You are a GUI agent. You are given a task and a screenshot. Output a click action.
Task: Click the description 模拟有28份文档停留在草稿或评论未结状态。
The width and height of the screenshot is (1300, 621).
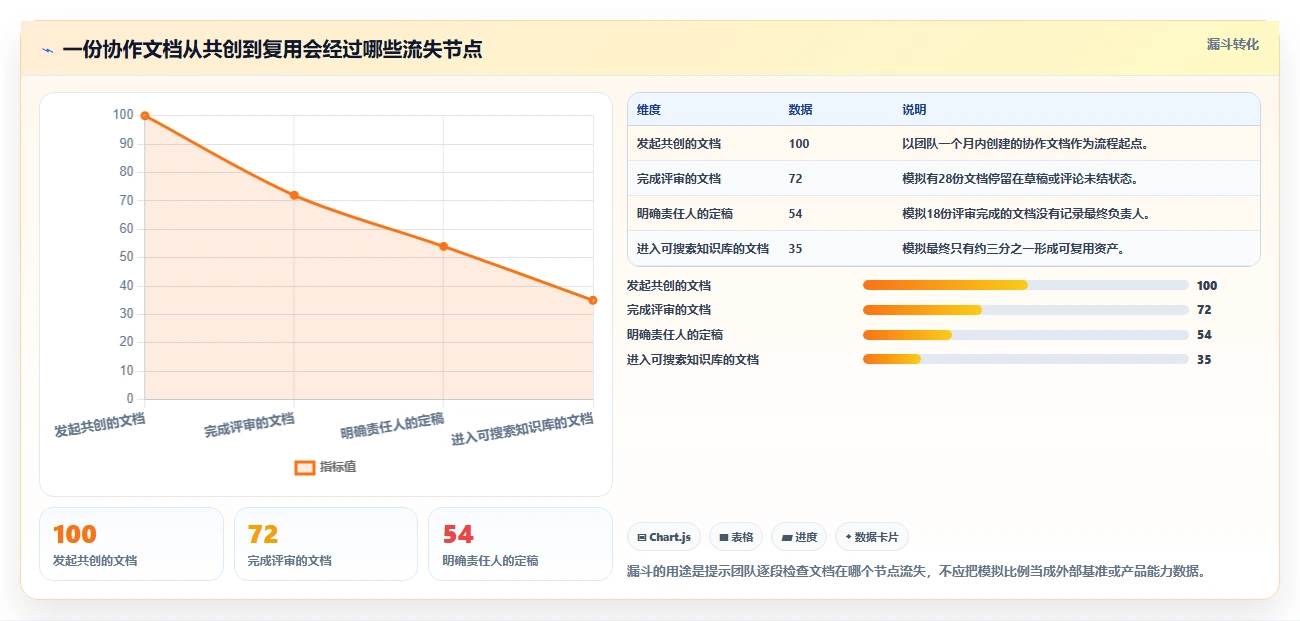tap(1020, 179)
